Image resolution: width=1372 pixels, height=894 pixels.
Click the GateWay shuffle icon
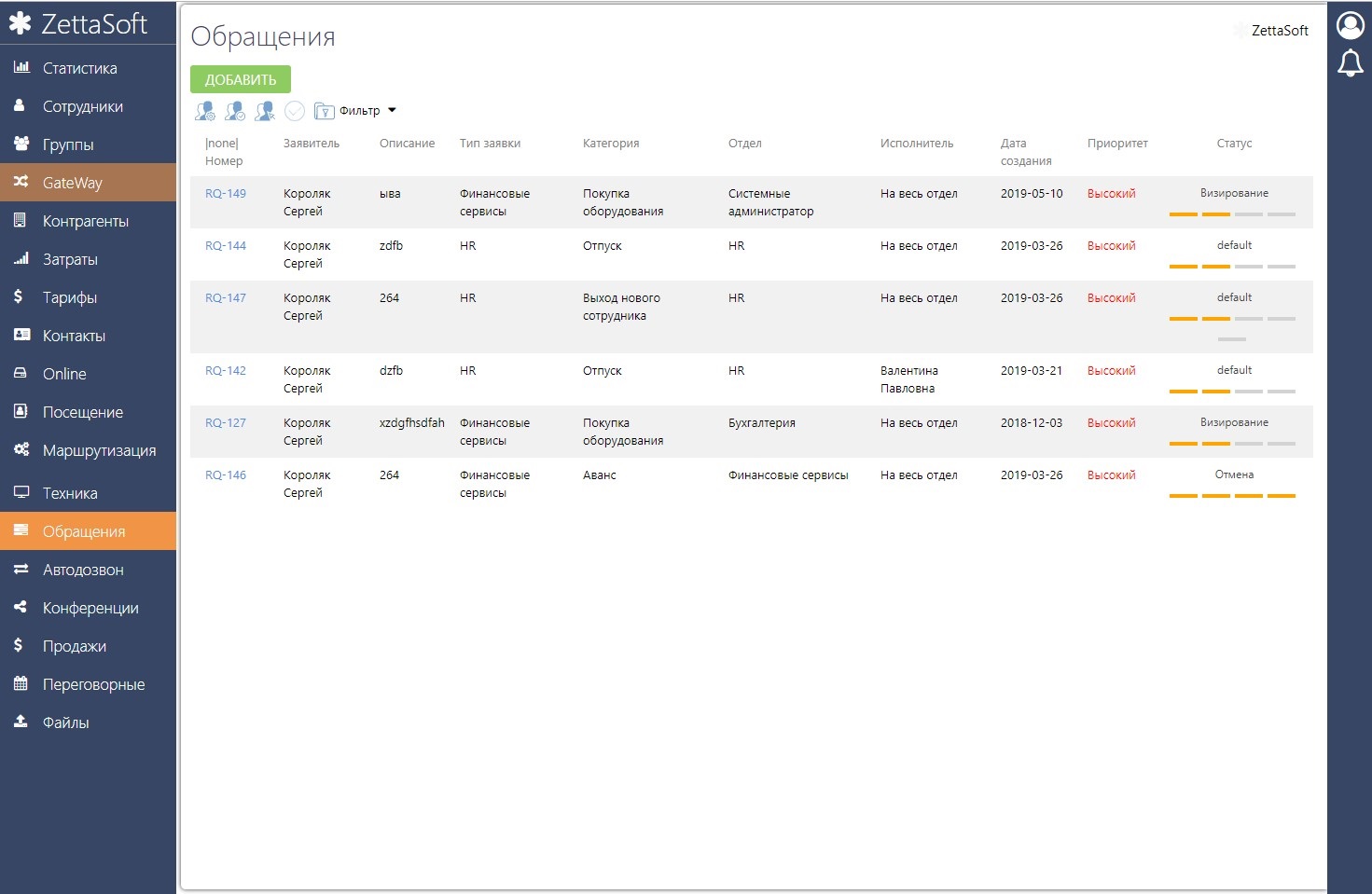click(x=21, y=182)
